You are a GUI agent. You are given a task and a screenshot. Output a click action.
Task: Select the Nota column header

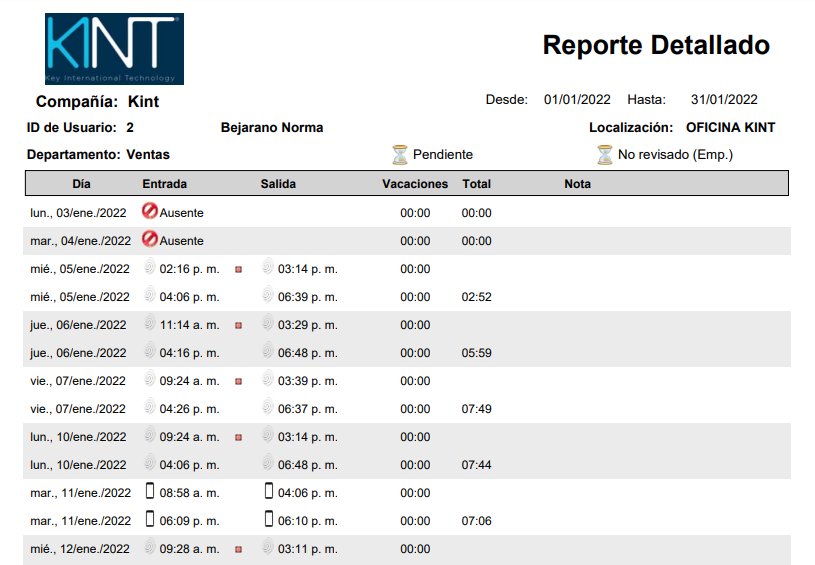point(577,184)
